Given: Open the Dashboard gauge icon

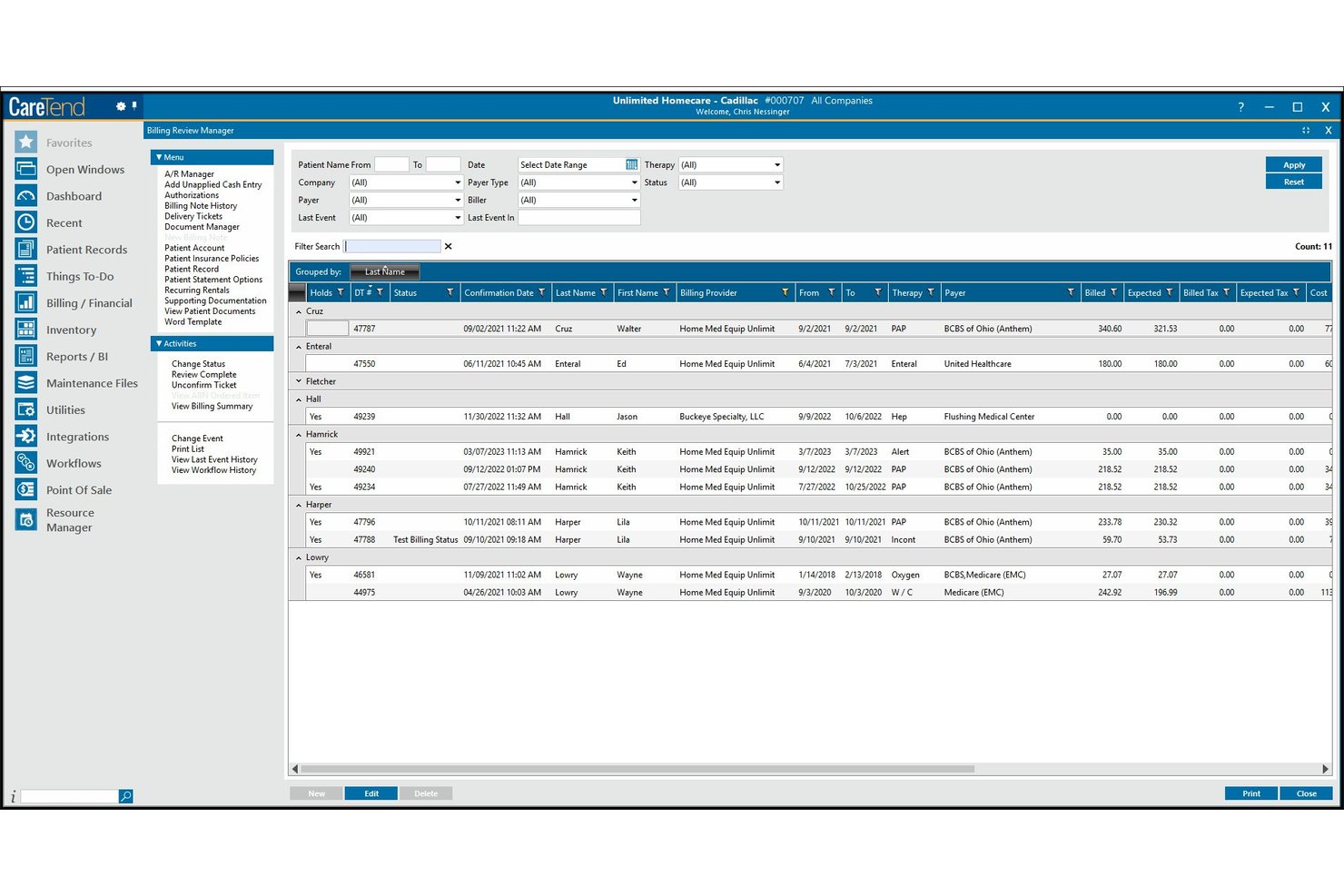Looking at the screenshot, I should coord(26,195).
